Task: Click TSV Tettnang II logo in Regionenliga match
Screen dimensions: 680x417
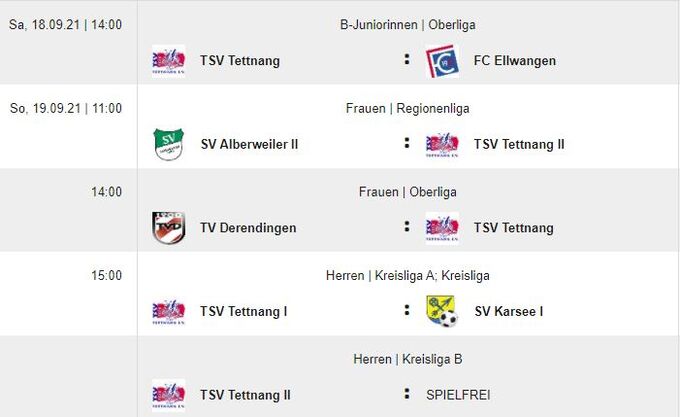Action: (x=441, y=144)
